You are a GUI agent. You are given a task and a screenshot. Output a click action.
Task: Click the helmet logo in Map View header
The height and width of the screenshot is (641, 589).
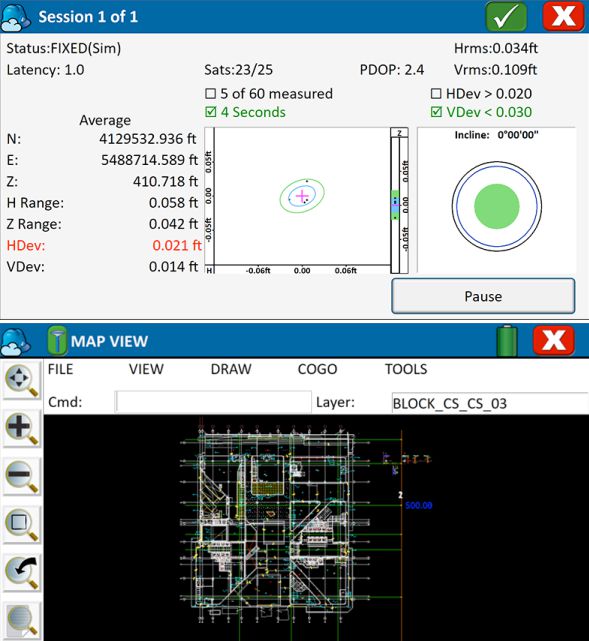[16, 341]
